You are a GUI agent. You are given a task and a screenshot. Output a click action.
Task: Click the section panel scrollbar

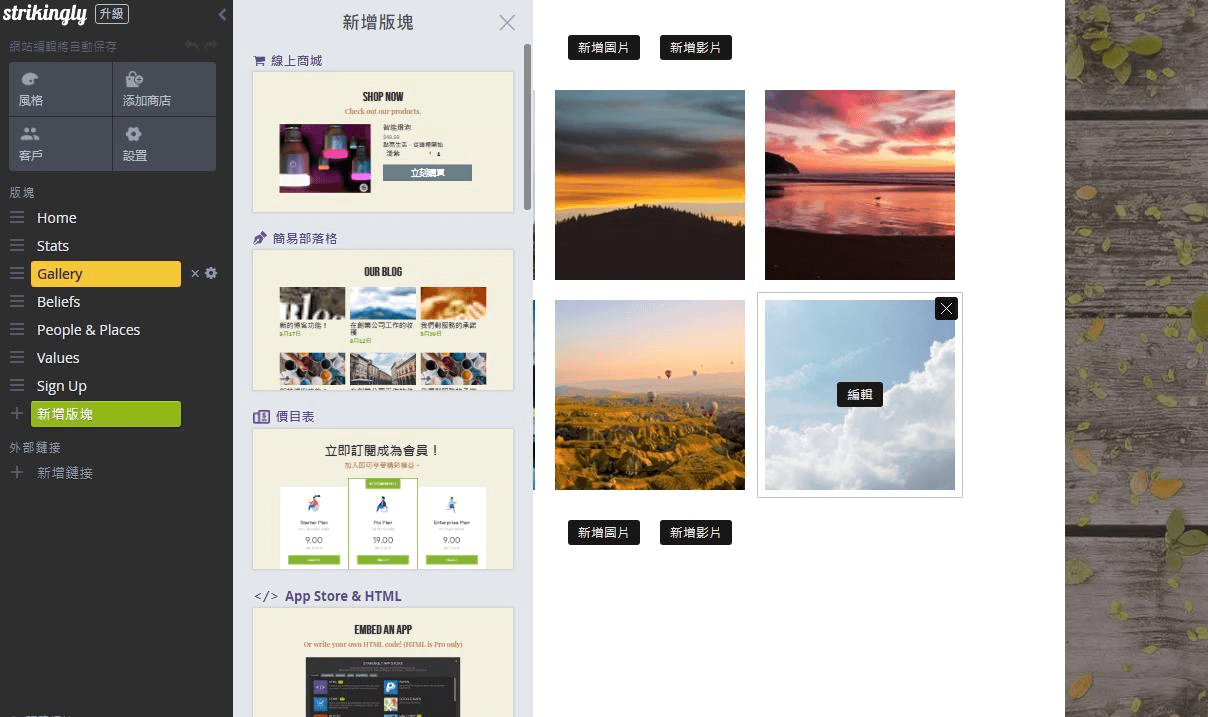click(x=527, y=125)
